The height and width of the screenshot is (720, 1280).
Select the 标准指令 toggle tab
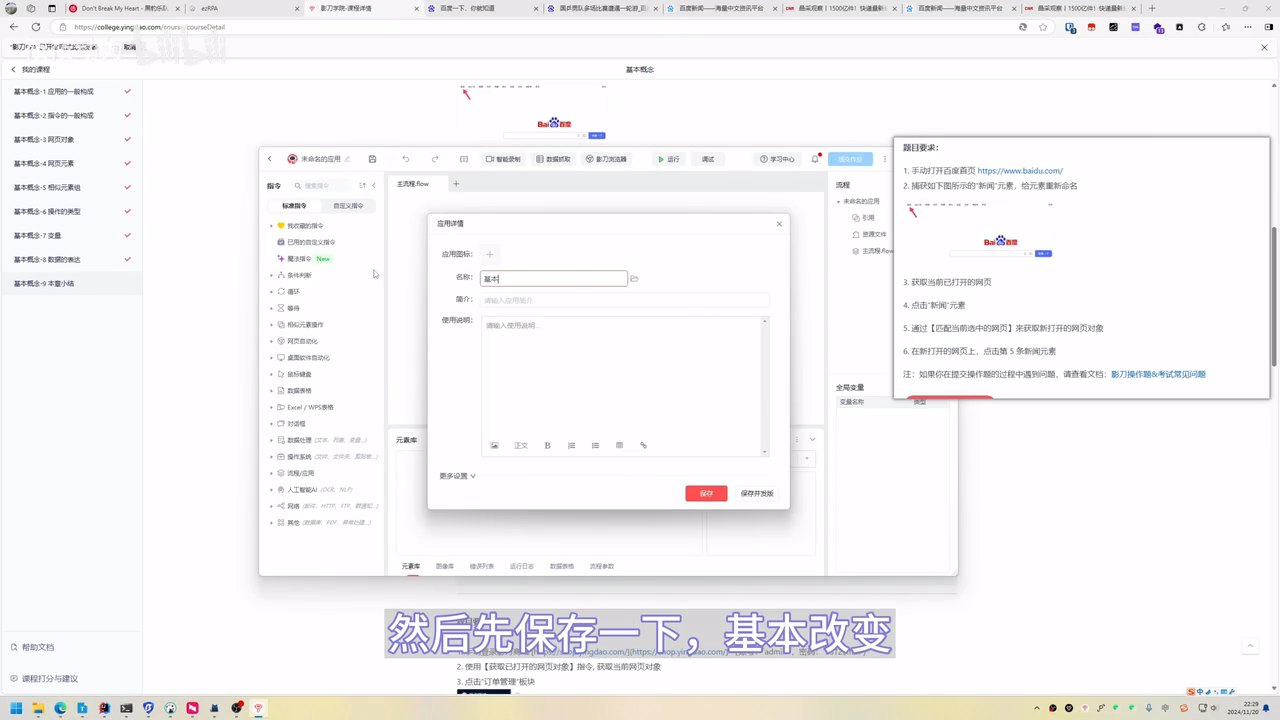[x=295, y=206]
